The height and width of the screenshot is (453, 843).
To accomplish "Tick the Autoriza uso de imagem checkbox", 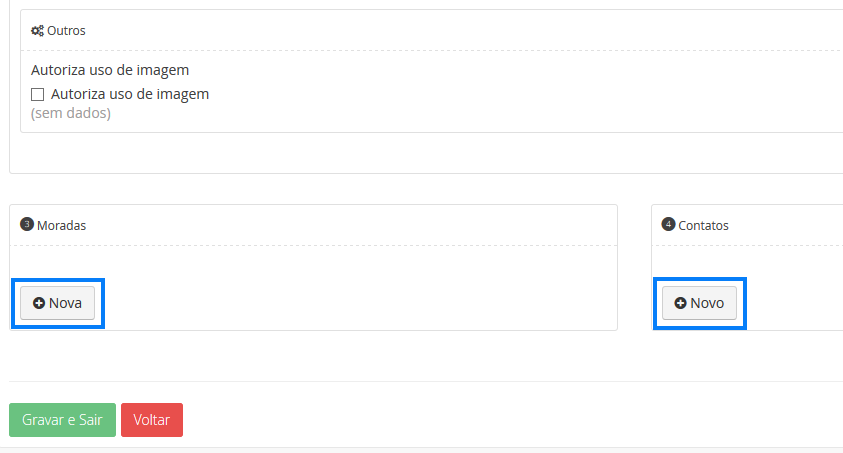I will 38,95.
